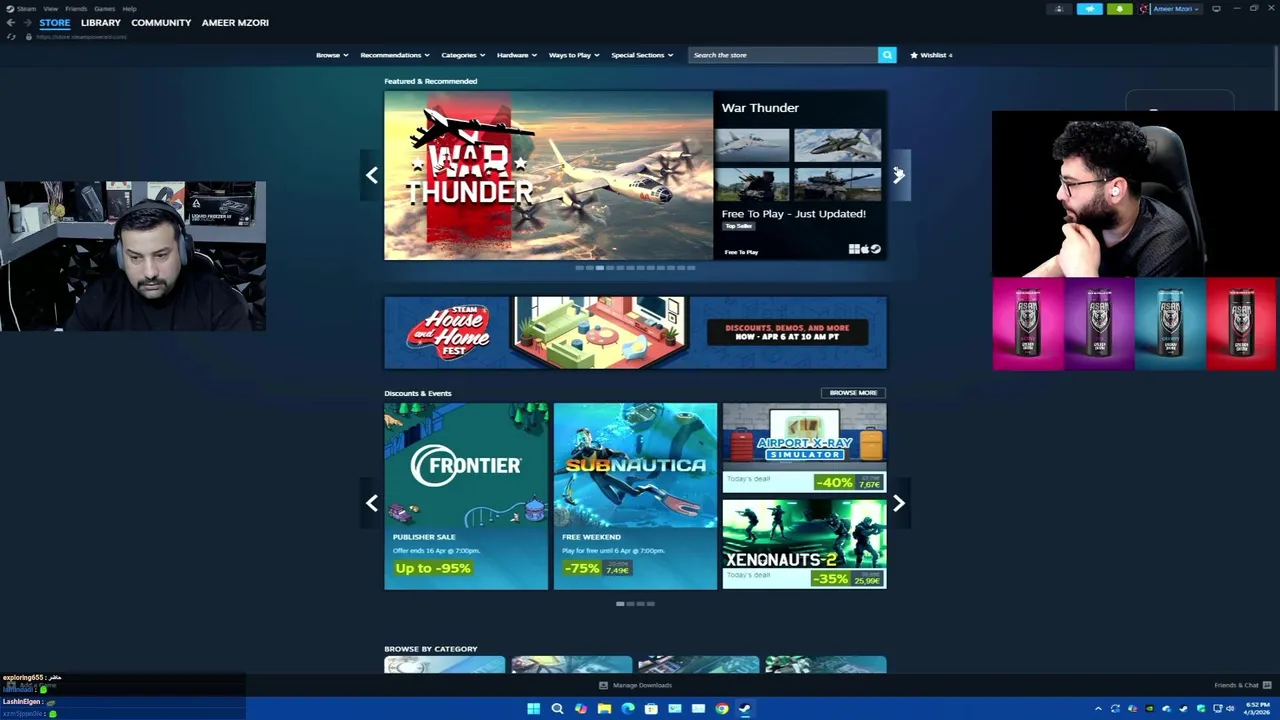Open the Airport X-Ray Simulator deal
The image size is (1280, 720).
click(x=804, y=448)
